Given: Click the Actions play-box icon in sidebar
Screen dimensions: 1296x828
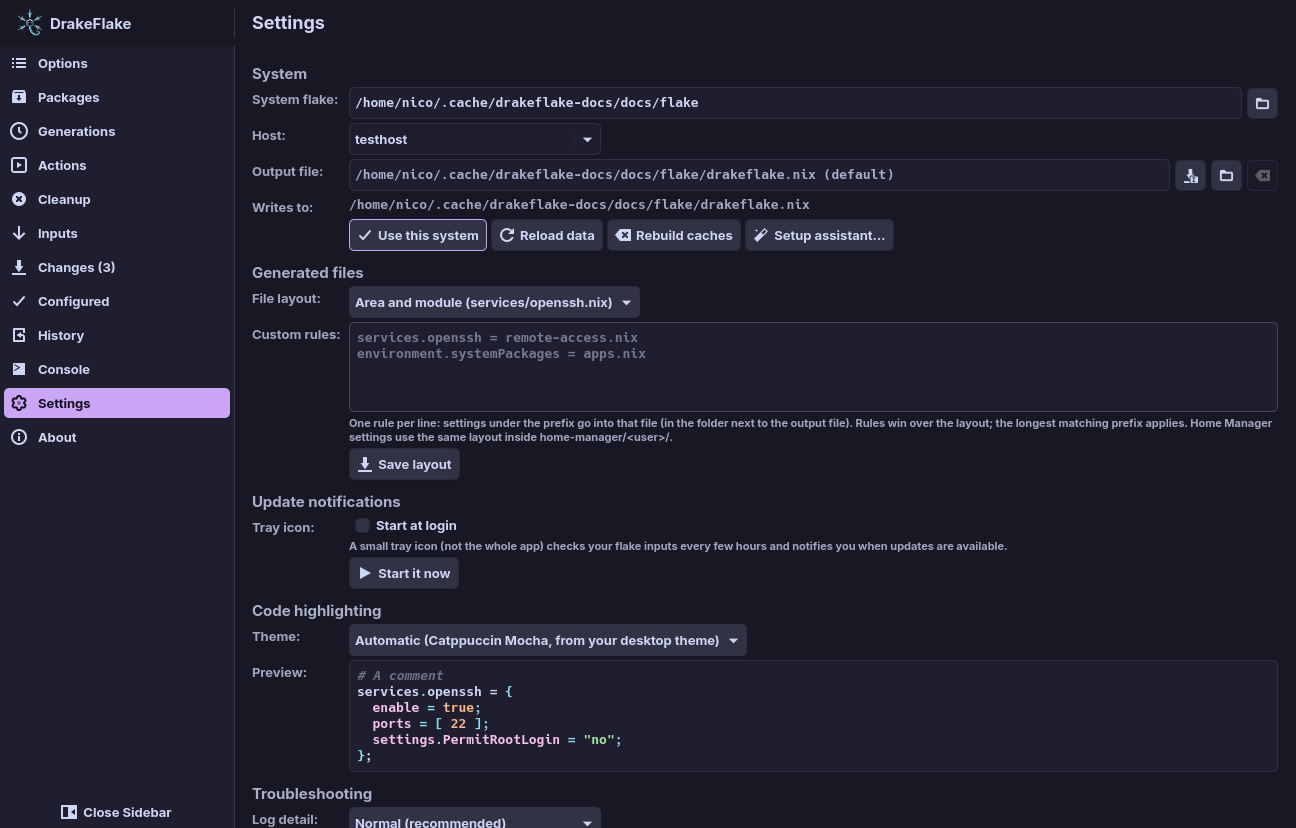Looking at the screenshot, I should [x=19, y=165].
